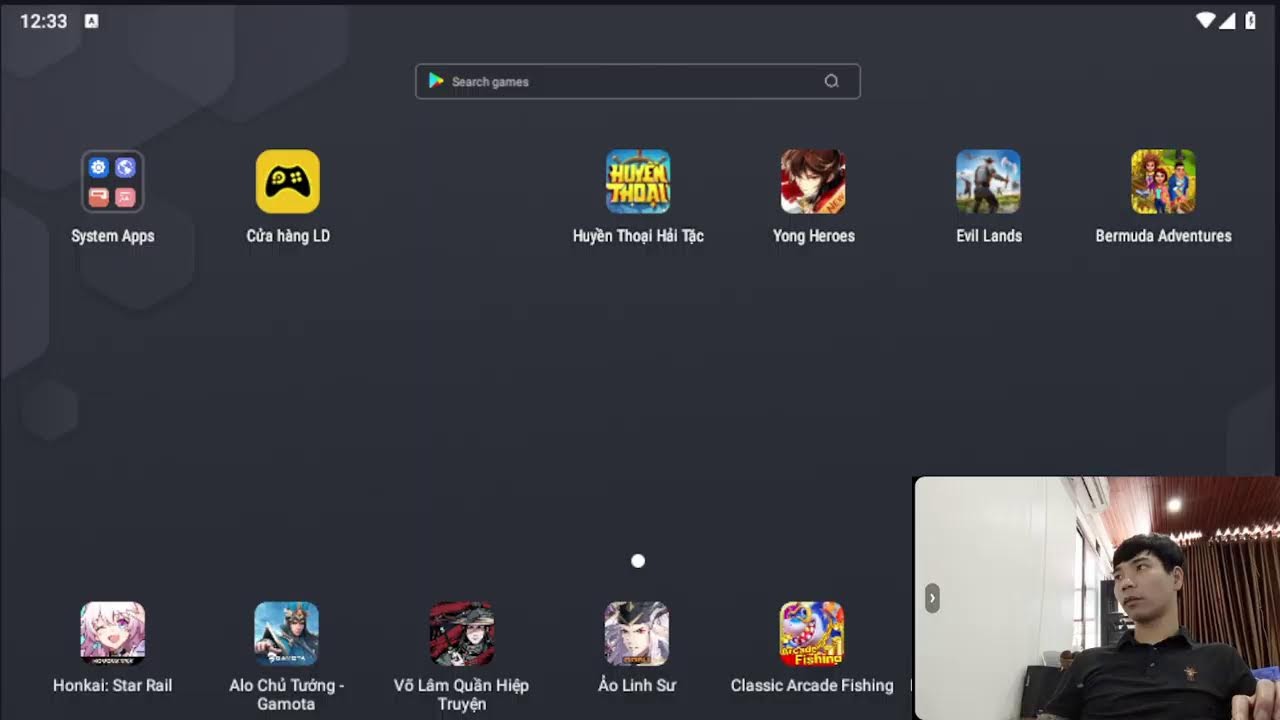The width and height of the screenshot is (1280, 720).
Task: Click the Huyền Thoại Hải Tặc label
Action: pos(638,236)
